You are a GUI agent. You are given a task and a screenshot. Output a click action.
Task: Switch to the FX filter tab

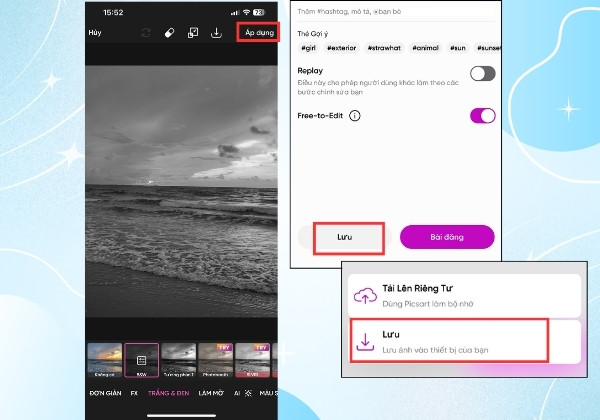tap(134, 393)
